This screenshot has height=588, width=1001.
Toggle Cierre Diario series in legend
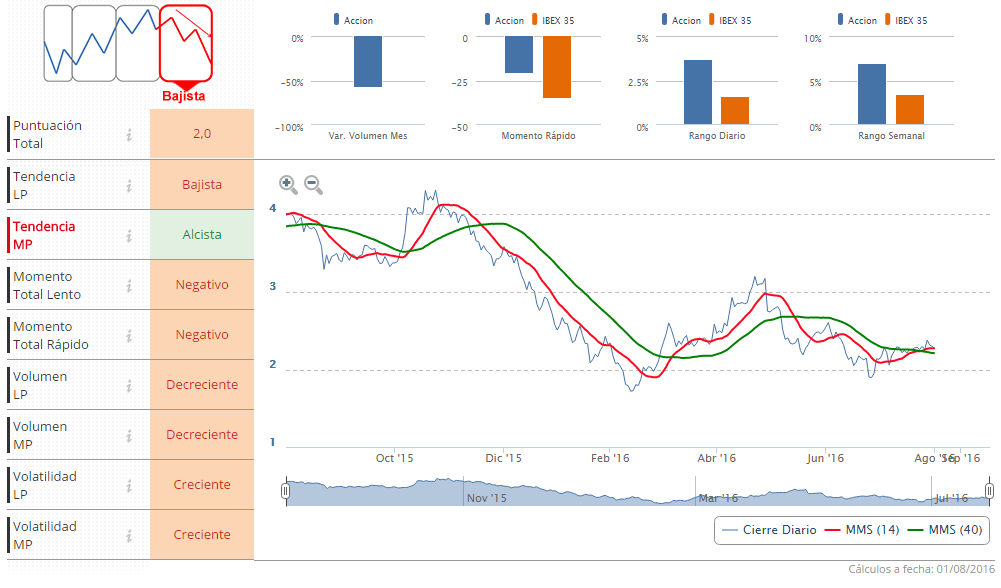(769, 530)
